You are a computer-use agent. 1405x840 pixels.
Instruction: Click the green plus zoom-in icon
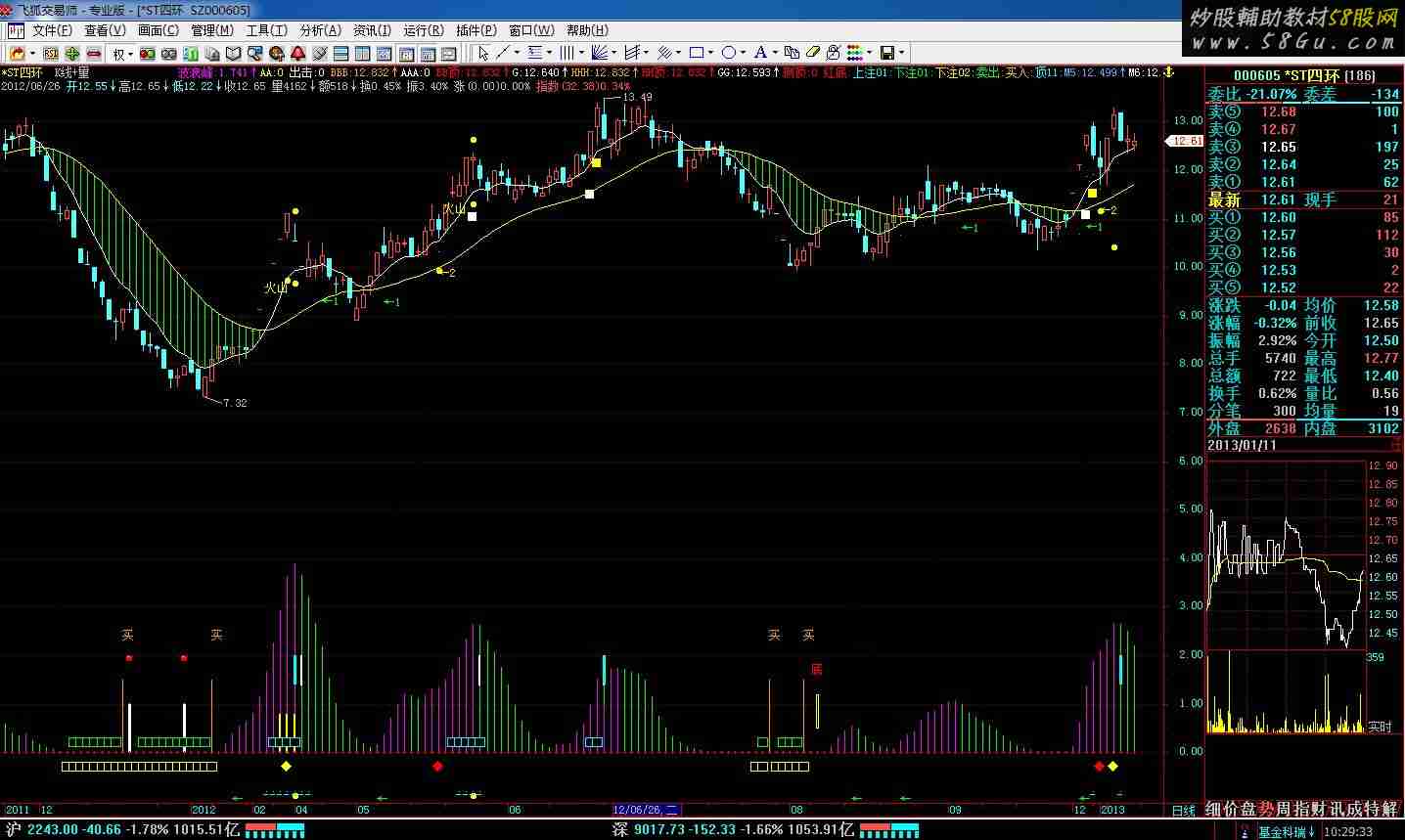click(72, 53)
